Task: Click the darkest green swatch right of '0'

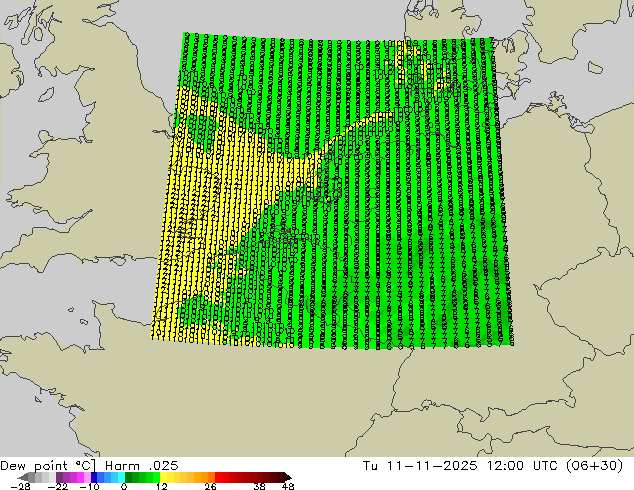Action: pos(129,477)
